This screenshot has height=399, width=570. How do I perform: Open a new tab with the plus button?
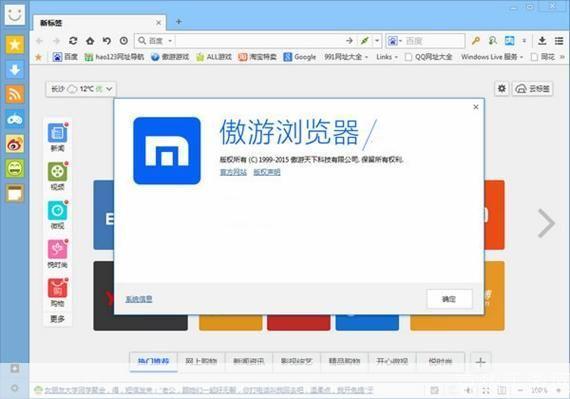(178, 22)
